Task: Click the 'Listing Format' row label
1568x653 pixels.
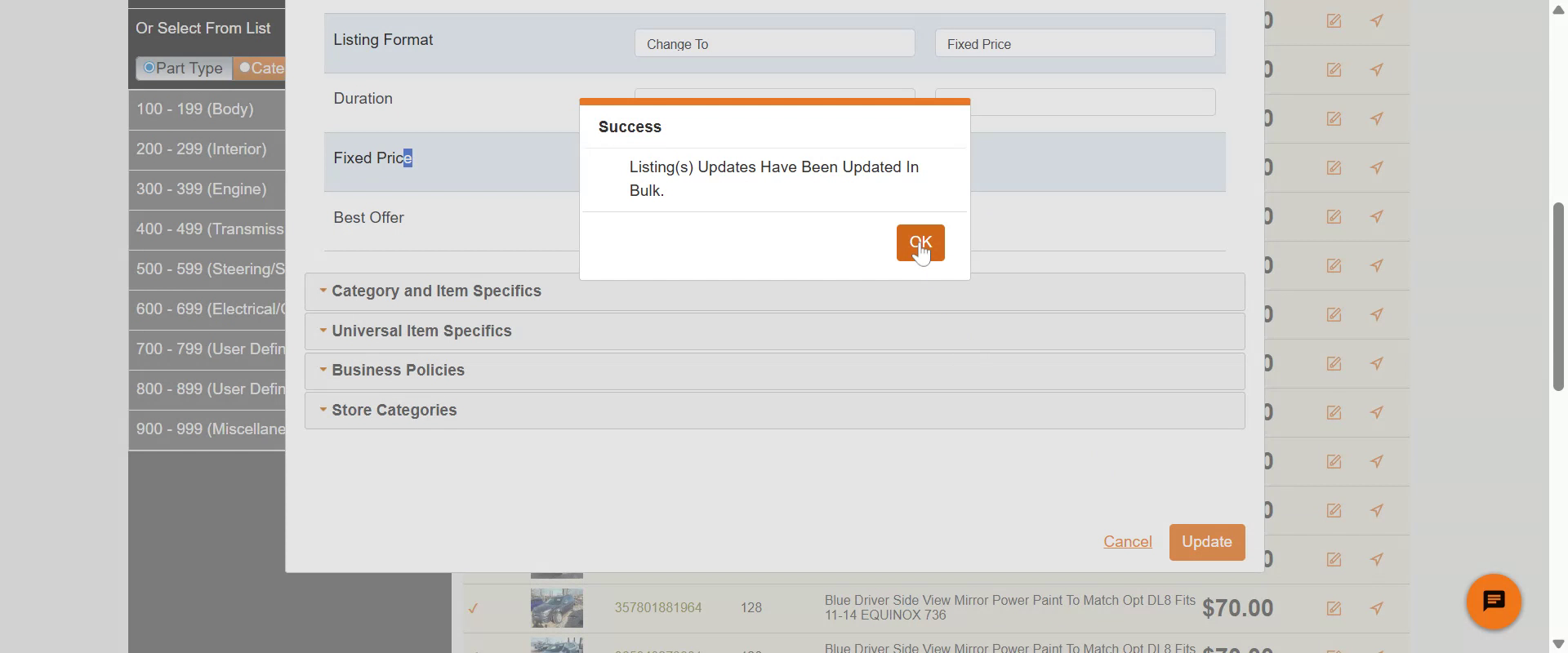Action: [383, 40]
